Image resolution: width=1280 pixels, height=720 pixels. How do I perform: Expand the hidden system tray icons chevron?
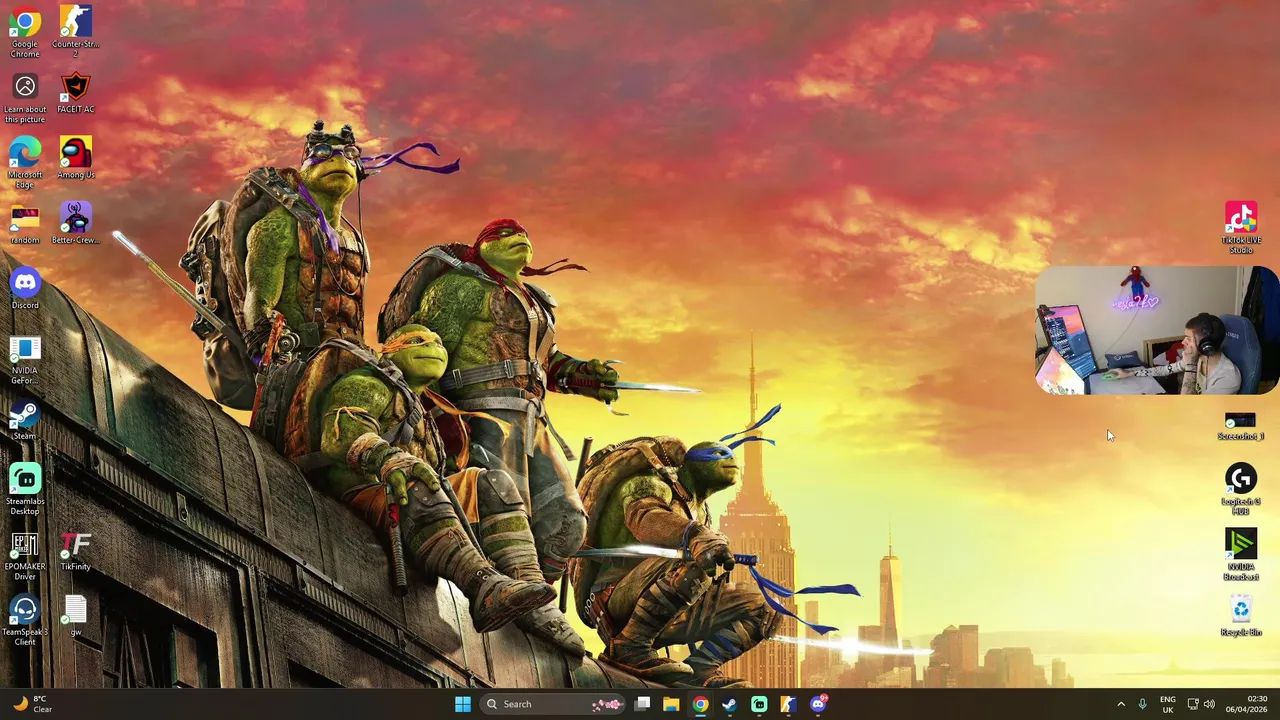1121,704
